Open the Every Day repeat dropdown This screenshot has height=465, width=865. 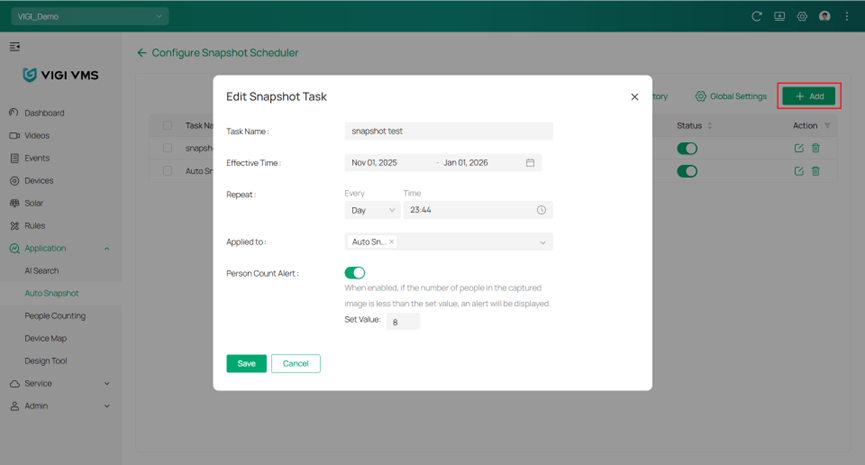(x=372, y=210)
